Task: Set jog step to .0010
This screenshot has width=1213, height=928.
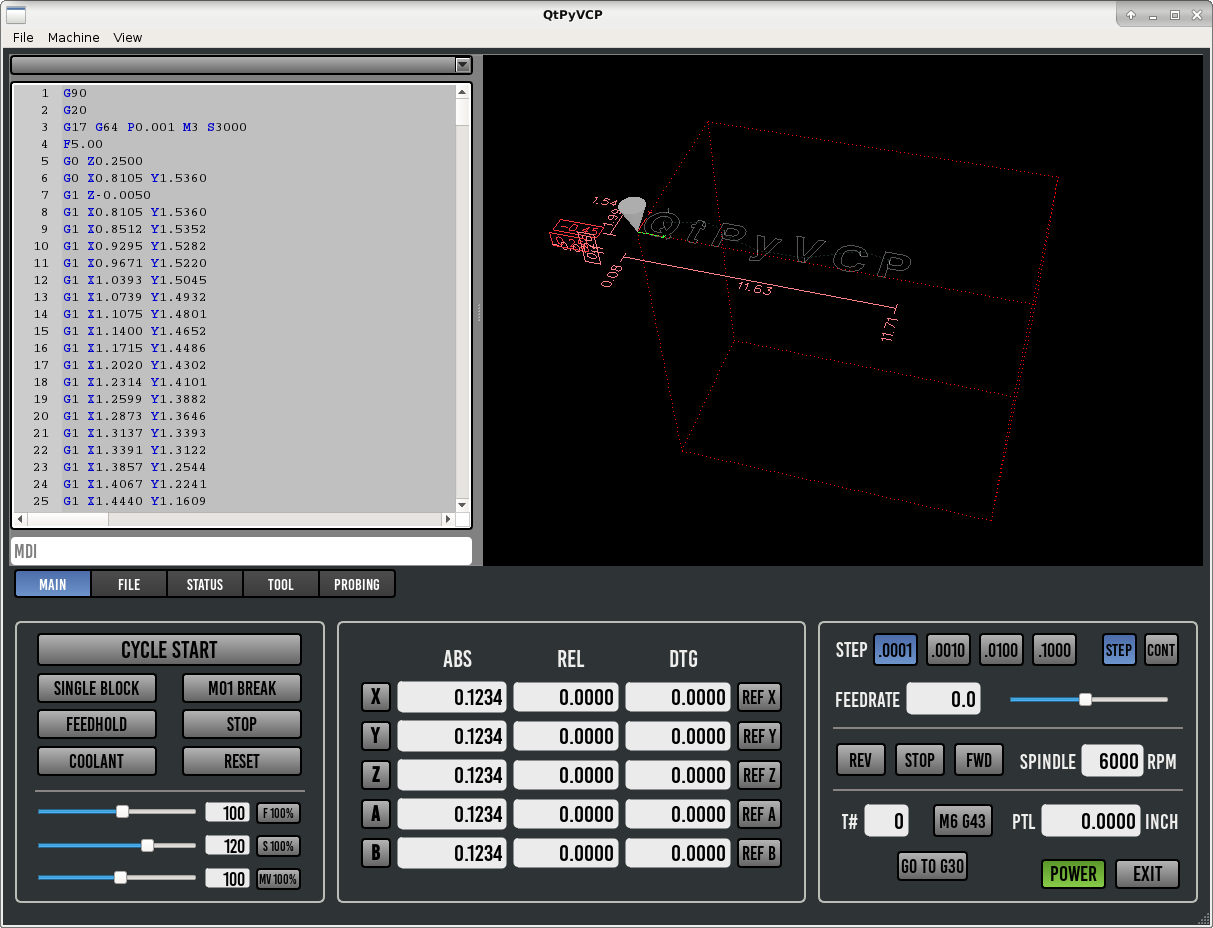Action: point(948,650)
